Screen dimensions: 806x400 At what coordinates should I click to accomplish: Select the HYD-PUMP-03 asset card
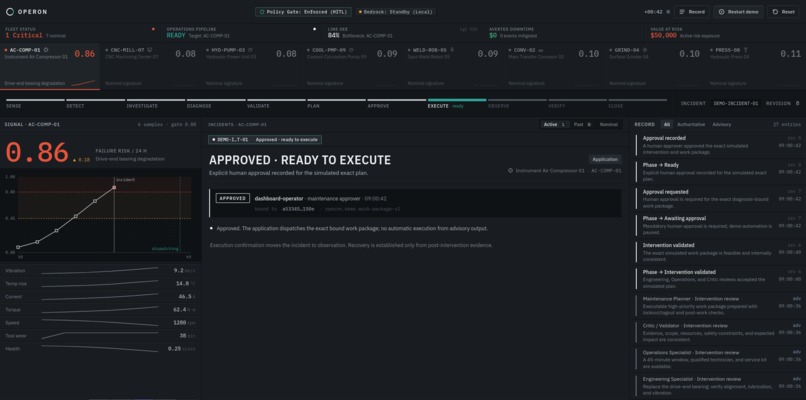[x=251, y=66]
